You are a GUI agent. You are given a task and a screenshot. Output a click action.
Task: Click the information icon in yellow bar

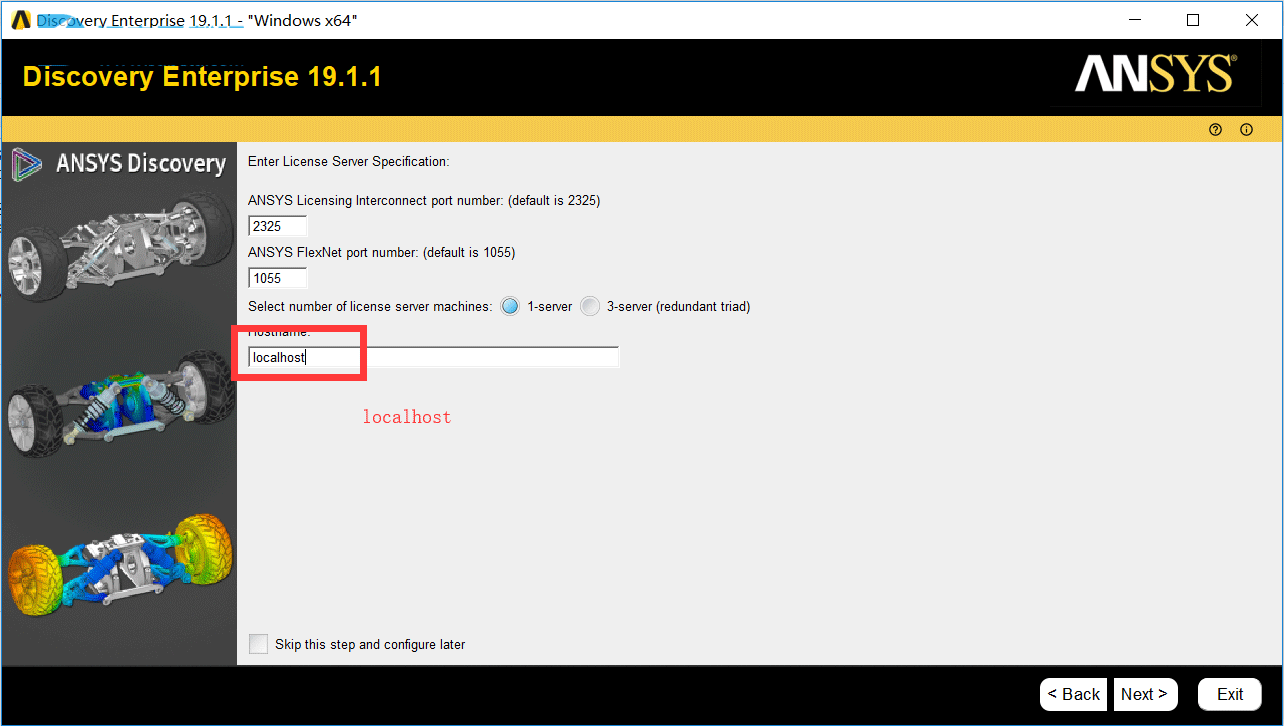tap(1246, 129)
